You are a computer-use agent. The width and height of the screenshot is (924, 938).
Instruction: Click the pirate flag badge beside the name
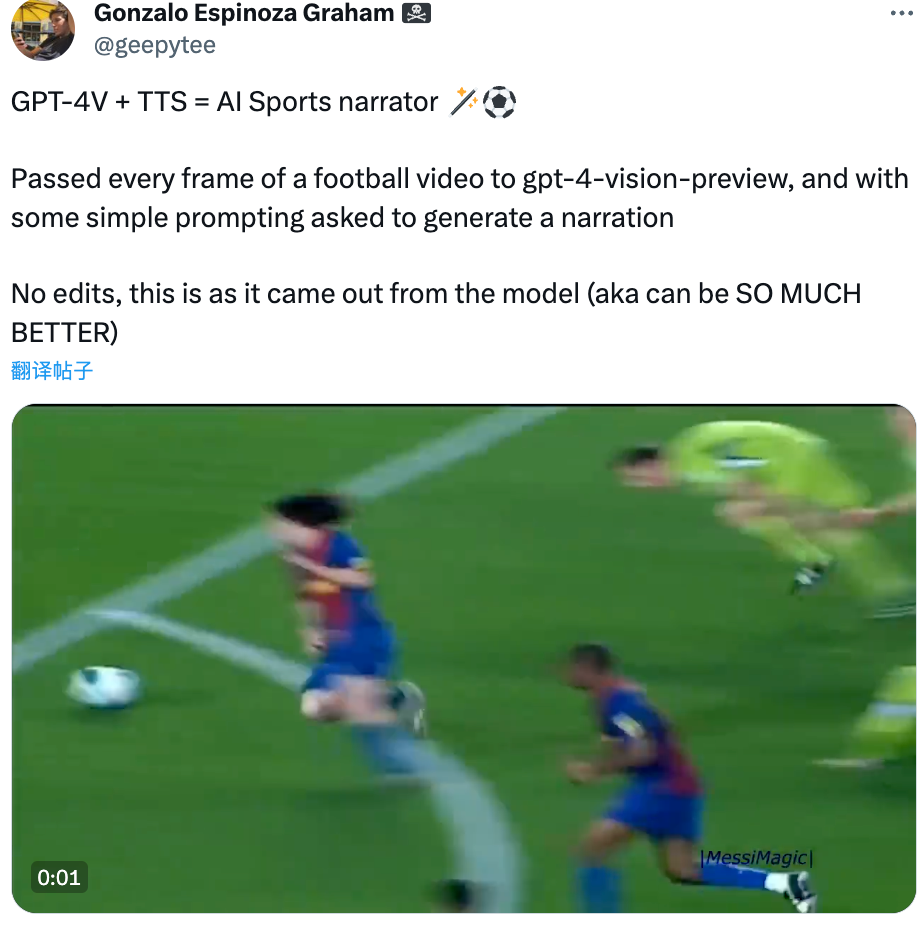416,13
